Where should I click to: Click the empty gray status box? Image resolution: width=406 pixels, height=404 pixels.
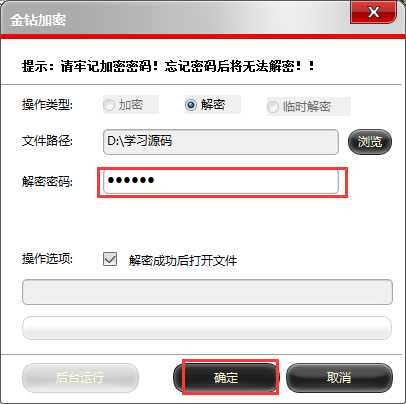207,292
